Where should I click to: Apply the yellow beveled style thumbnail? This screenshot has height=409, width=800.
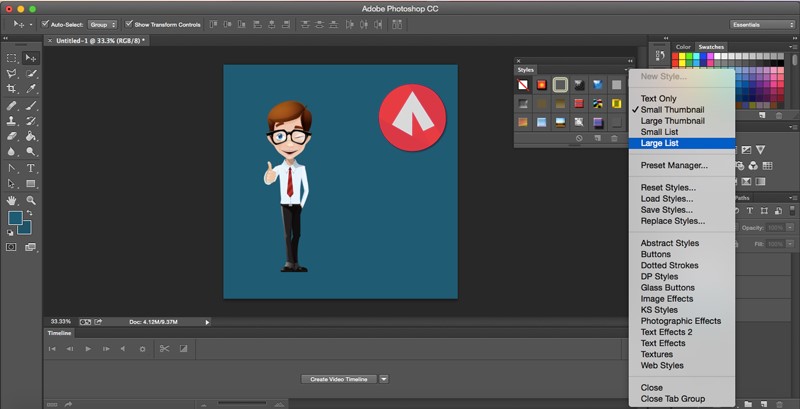616,104
